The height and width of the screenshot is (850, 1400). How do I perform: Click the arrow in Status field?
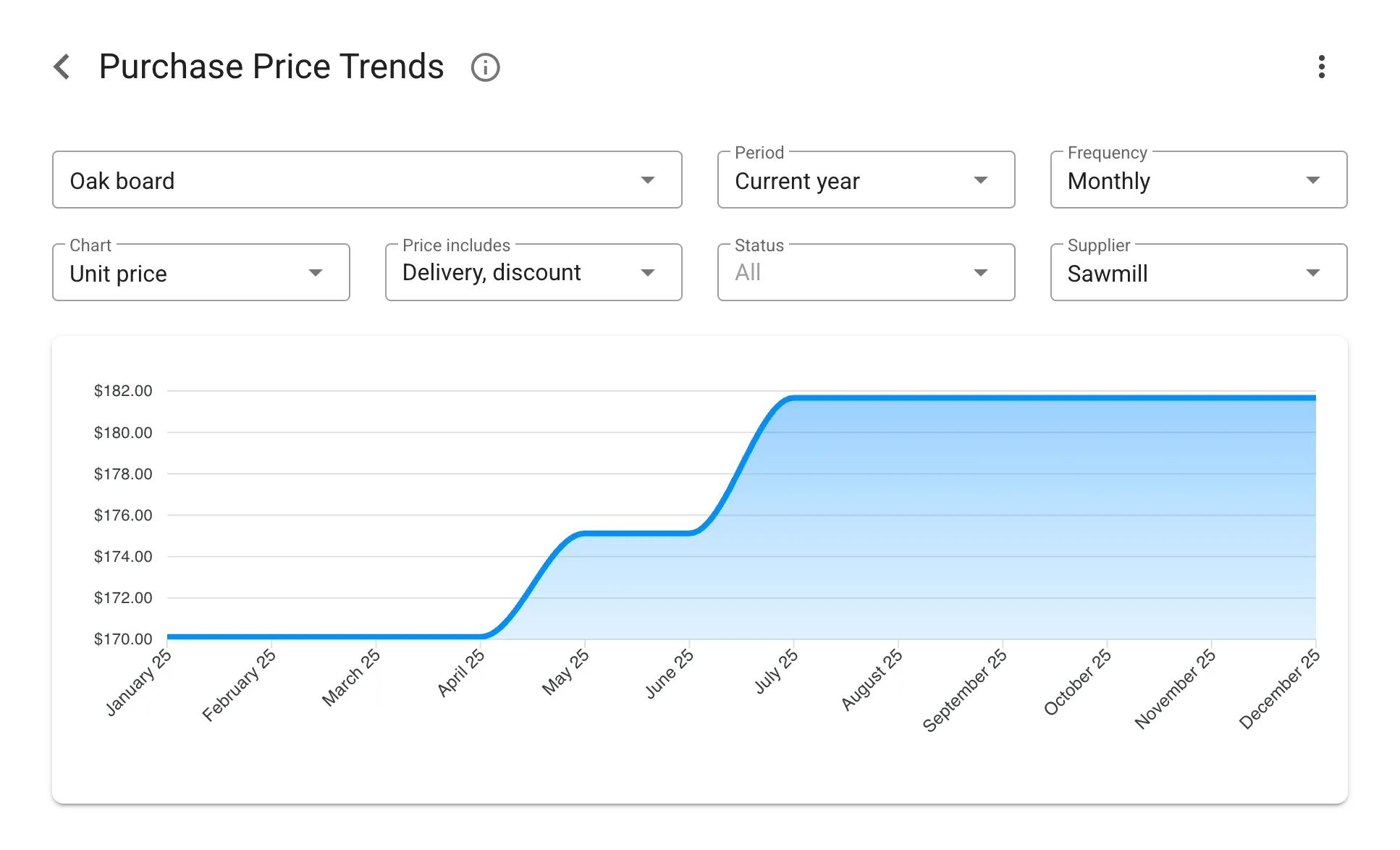(x=980, y=273)
